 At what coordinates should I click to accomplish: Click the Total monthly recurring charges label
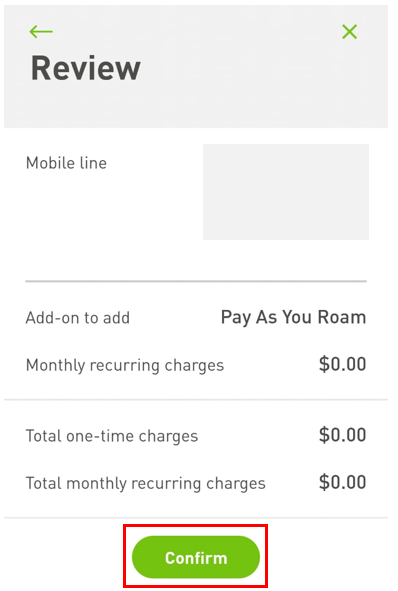(x=145, y=483)
